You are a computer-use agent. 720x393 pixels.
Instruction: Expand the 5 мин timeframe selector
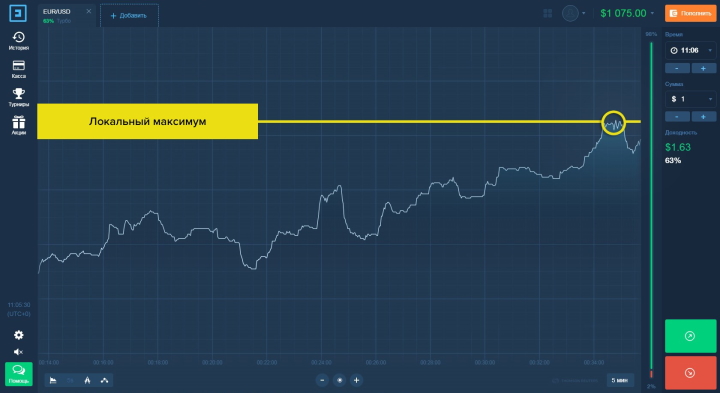coord(620,380)
